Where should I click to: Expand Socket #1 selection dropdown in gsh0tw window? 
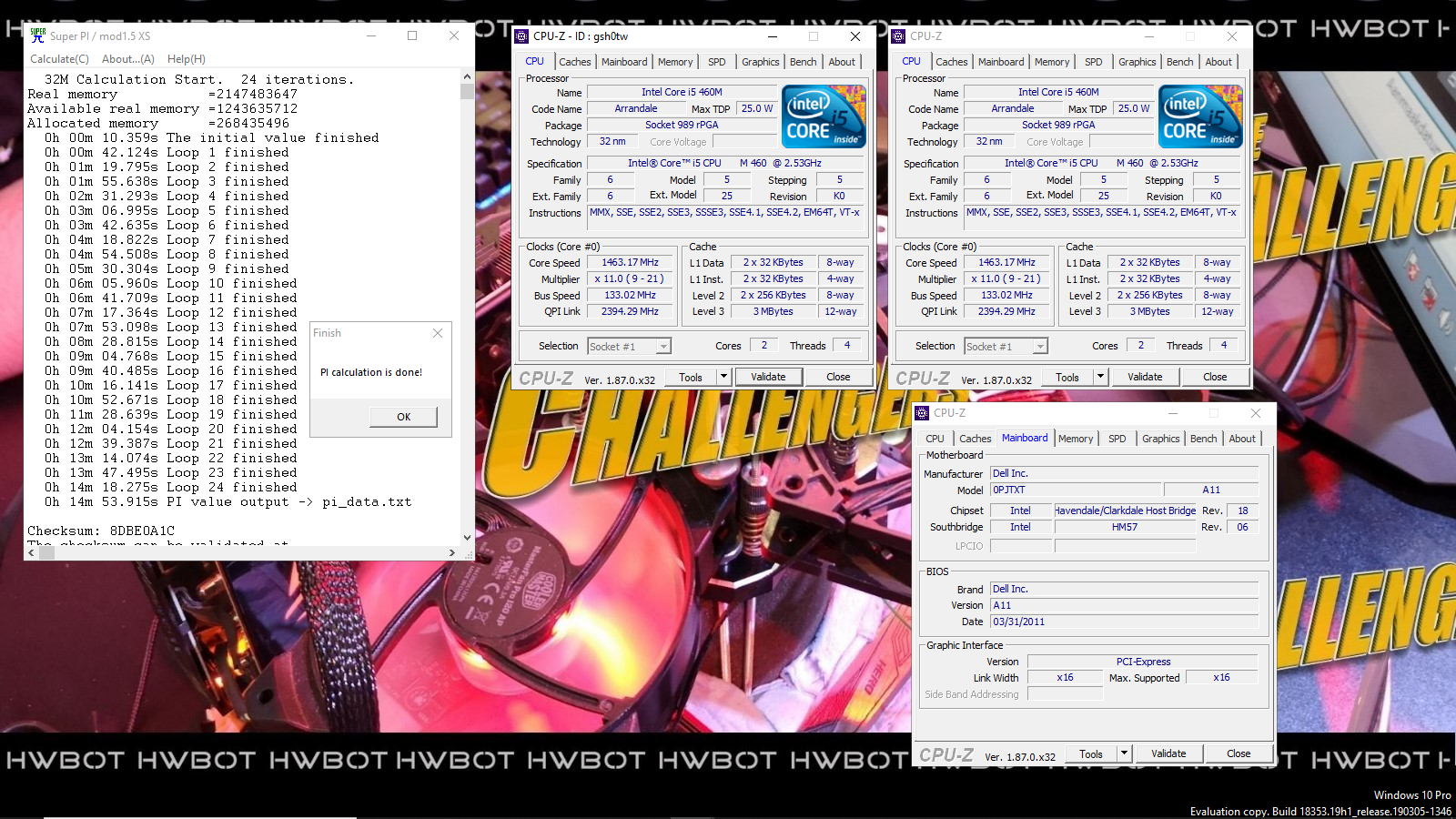coord(663,347)
